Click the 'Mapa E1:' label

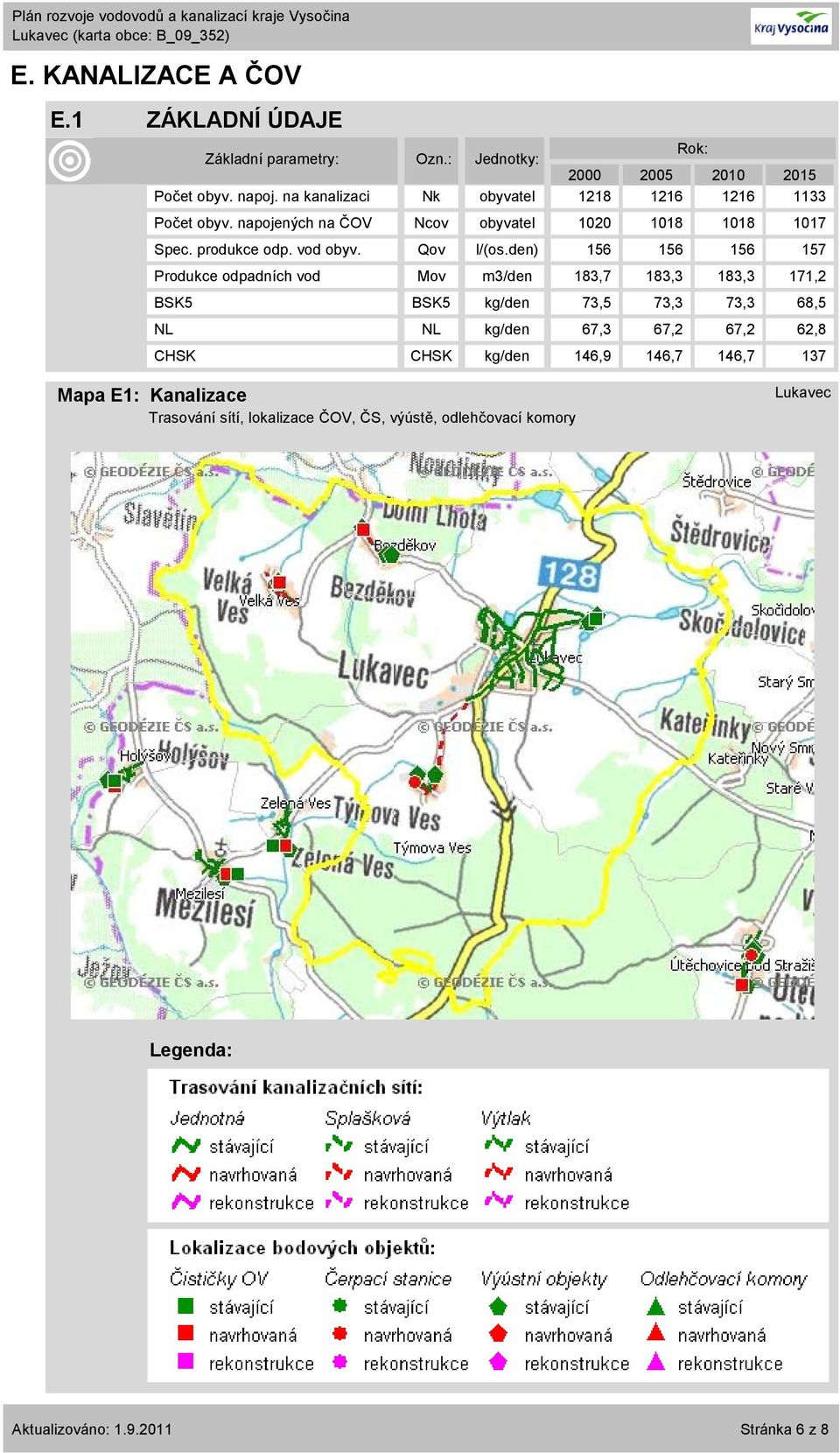[98, 395]
